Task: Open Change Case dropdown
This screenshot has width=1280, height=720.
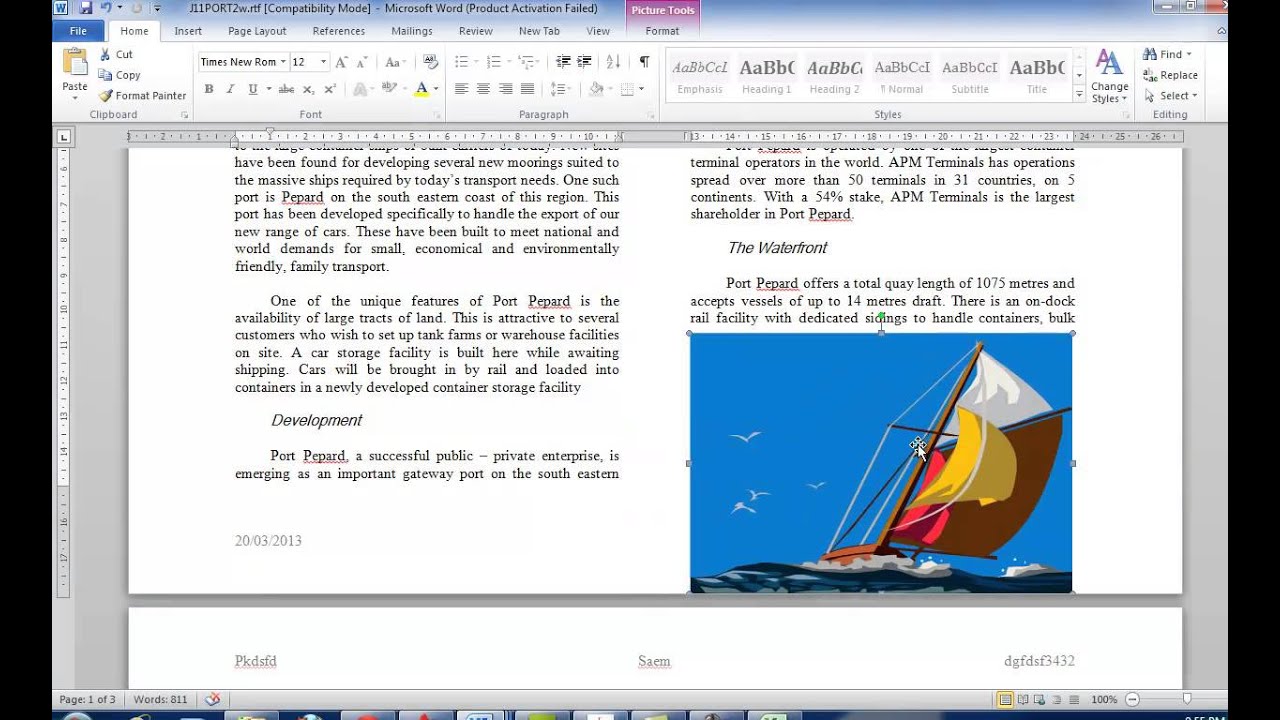Action: click(x=394, y=62)
